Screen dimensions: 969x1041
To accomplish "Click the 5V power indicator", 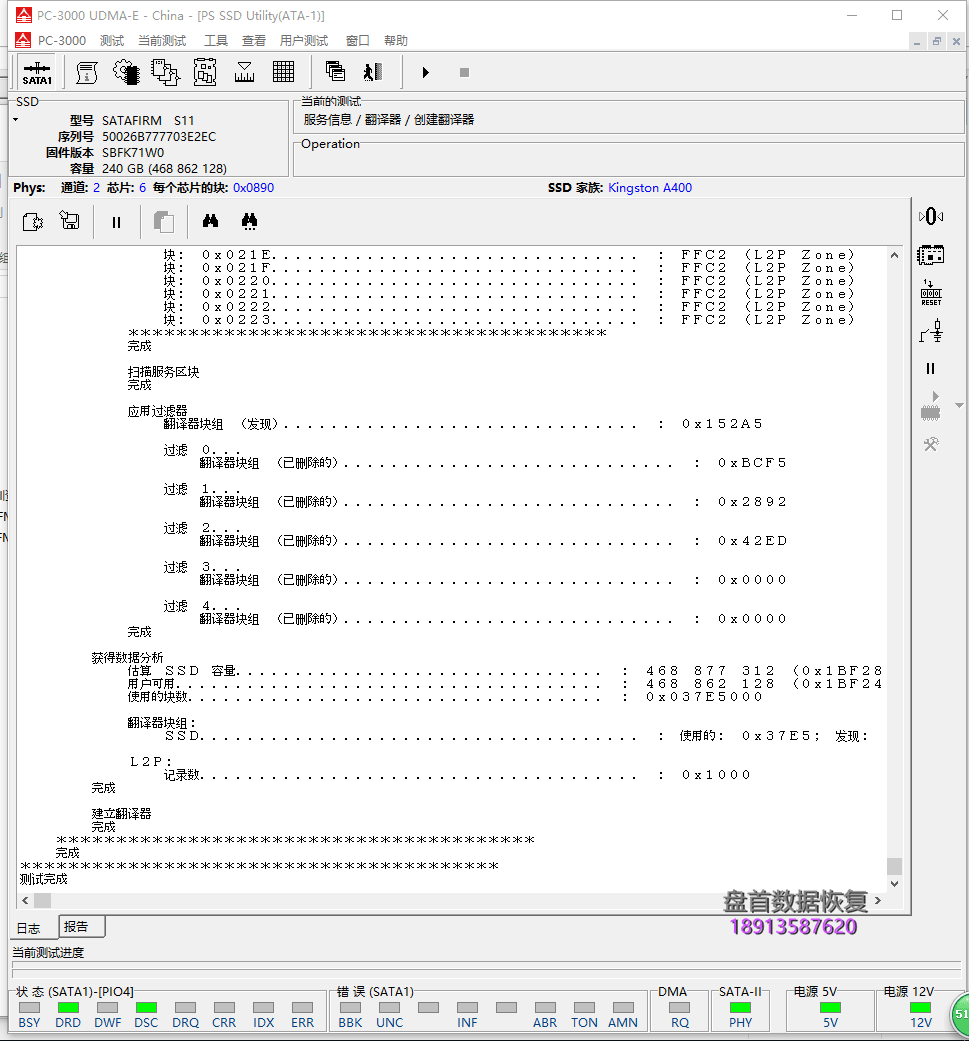I will (x=830, y=1008).
